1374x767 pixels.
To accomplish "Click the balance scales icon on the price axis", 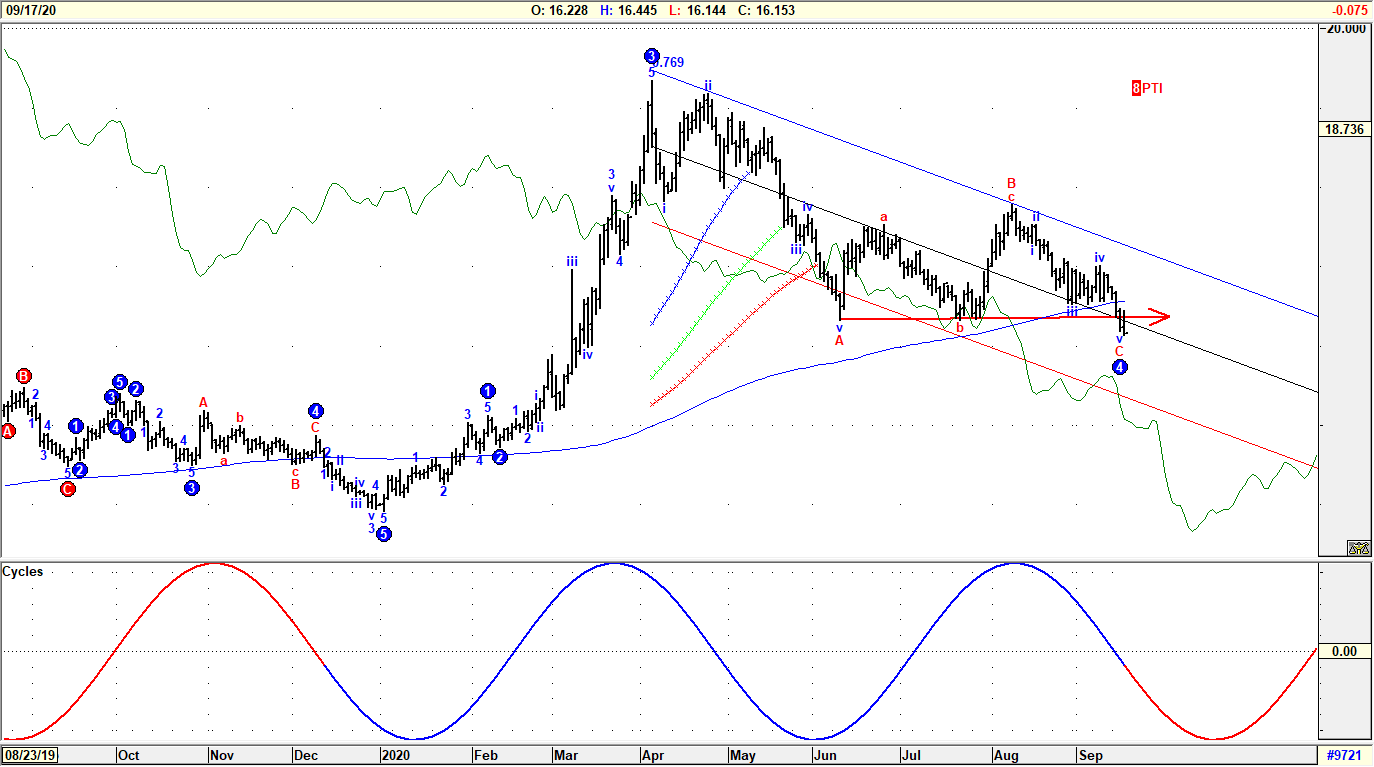I will pyautogui.click(x=1358, y=547).
